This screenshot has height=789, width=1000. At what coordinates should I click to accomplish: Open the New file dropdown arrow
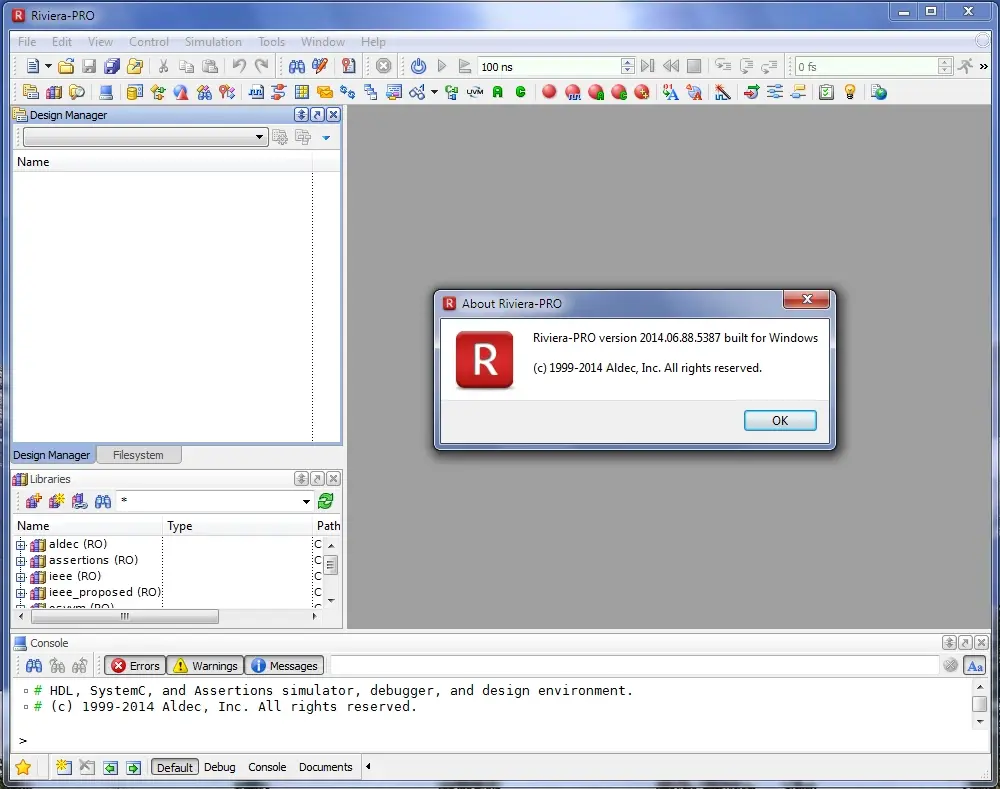click(x=48, y=66)
